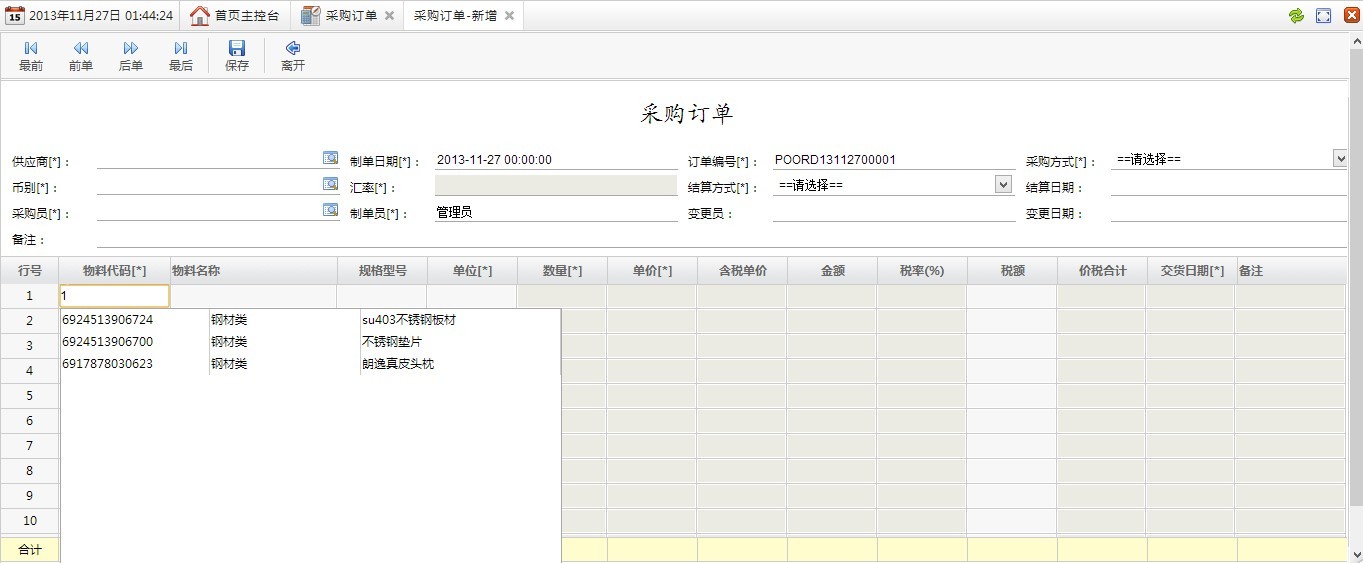Go to first record with 最前 icon
1363x563 pixels.
[x=31, y=48]
